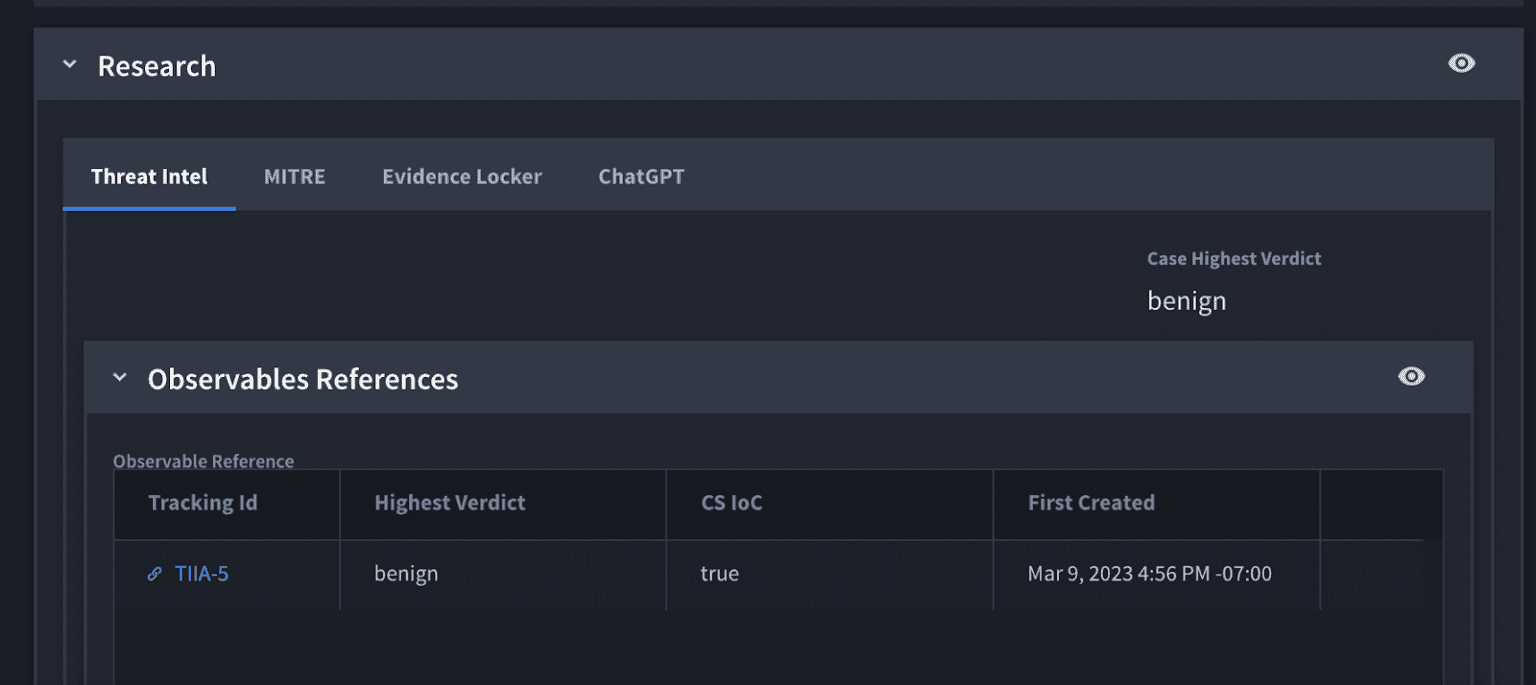Toggle visibility of Observables References section
The width and height of the screenshot is (1536, 685).
(x=1411, y=376)
